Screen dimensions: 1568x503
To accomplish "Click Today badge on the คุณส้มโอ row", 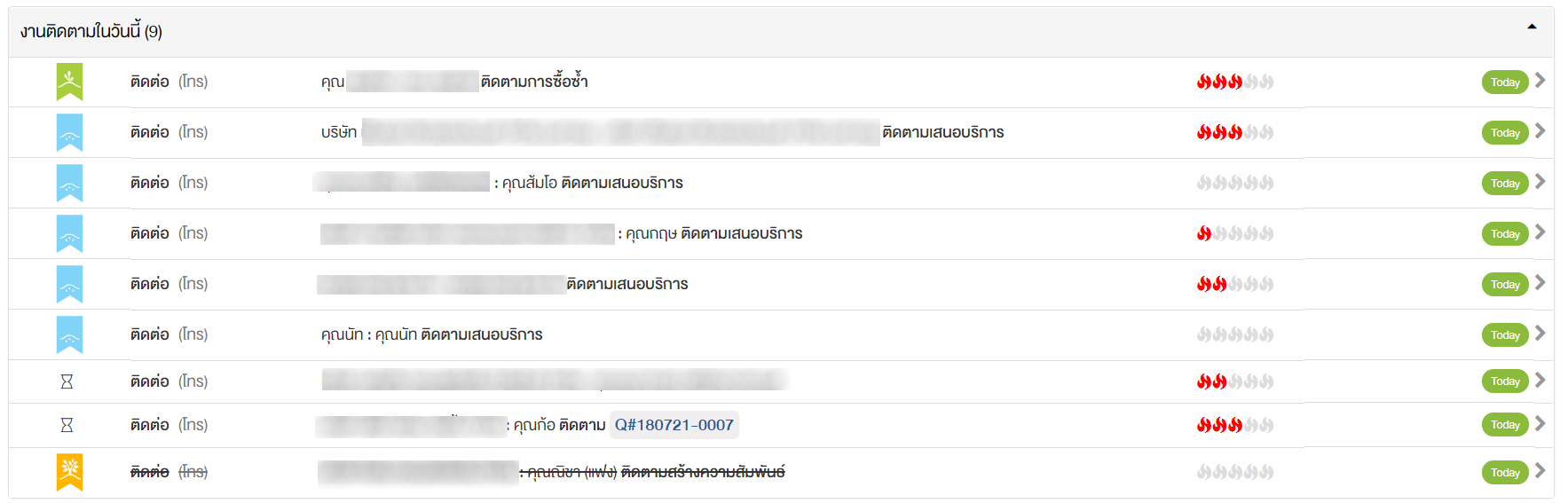I will pos(1504,184).
